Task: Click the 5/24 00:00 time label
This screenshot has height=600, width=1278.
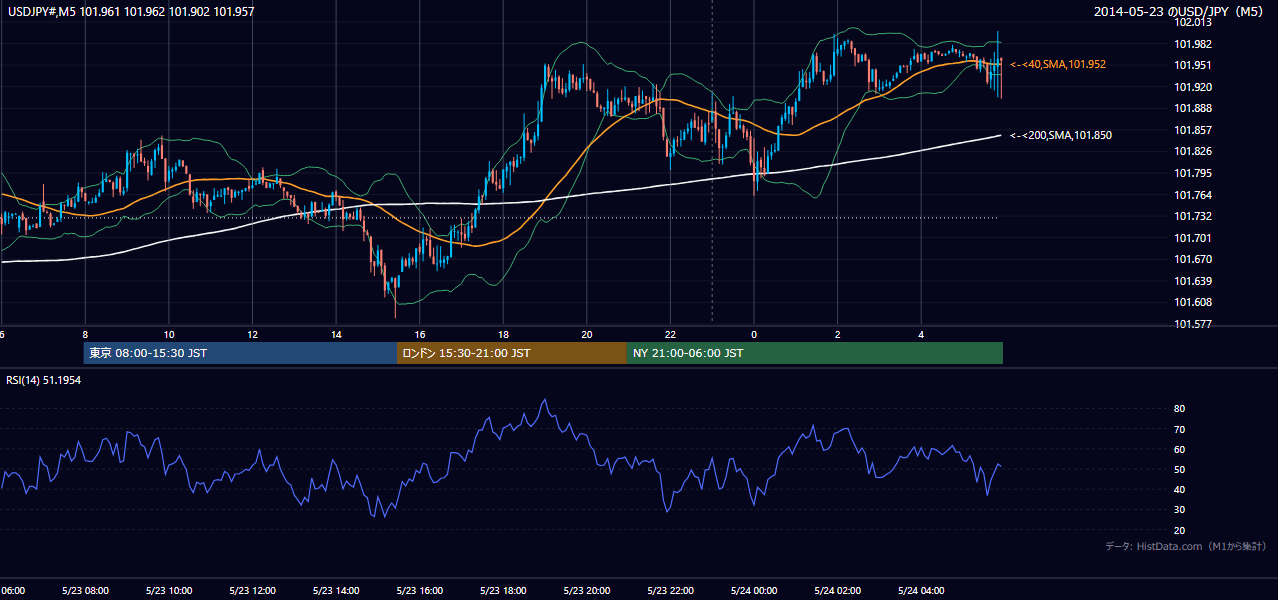Action: [x=753, y=591]
